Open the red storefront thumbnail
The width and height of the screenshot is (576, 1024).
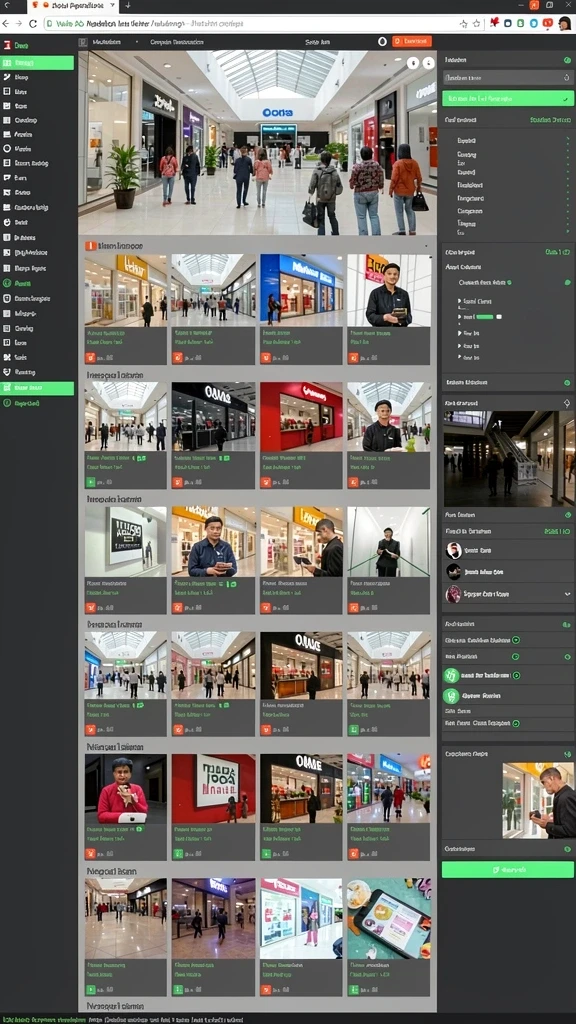(x=301, y=417)
